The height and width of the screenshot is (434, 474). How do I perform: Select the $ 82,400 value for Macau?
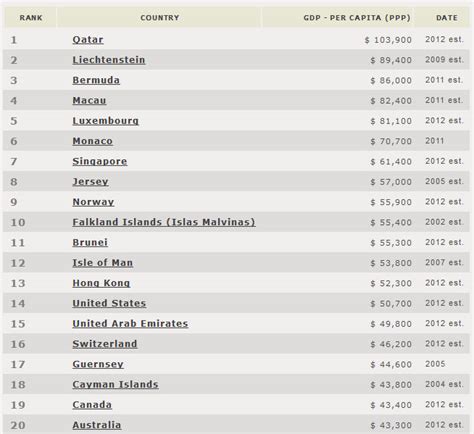click(x=391, y=101)
